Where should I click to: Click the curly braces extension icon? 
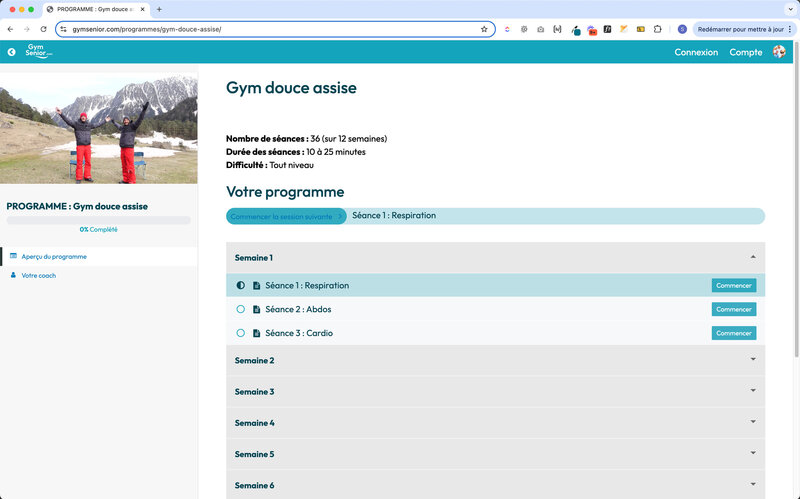point(557,29)
